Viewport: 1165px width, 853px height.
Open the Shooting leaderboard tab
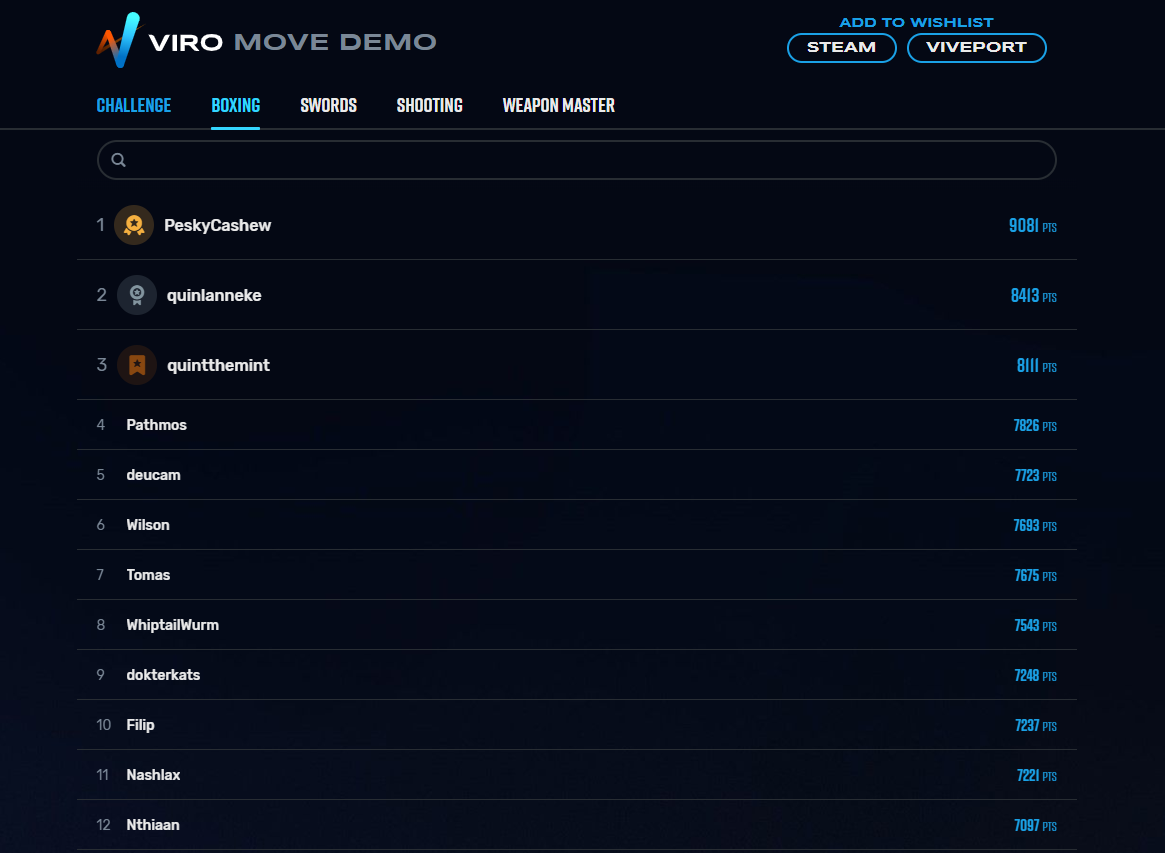429,106
